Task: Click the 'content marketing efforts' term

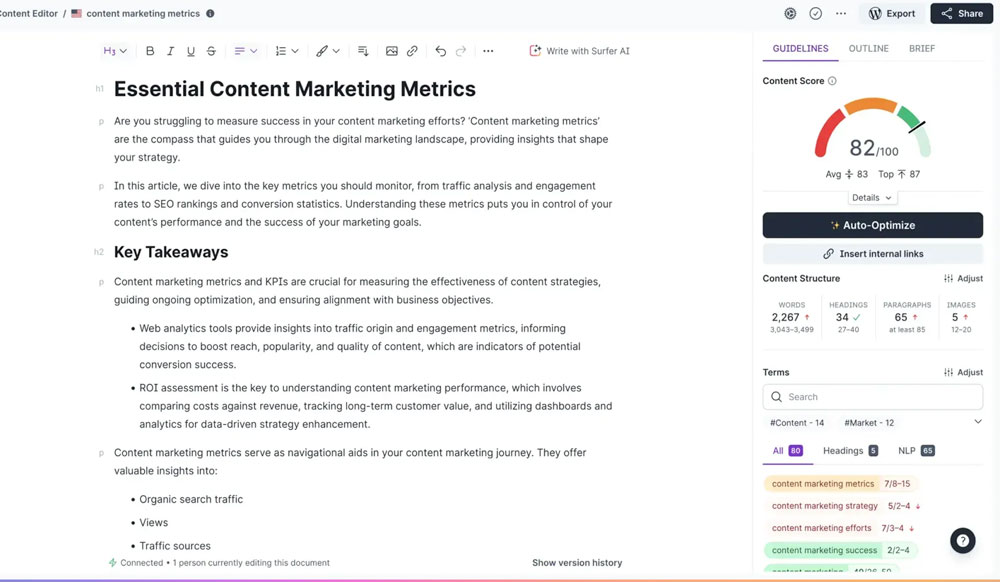Action: [x=842, y=528]
